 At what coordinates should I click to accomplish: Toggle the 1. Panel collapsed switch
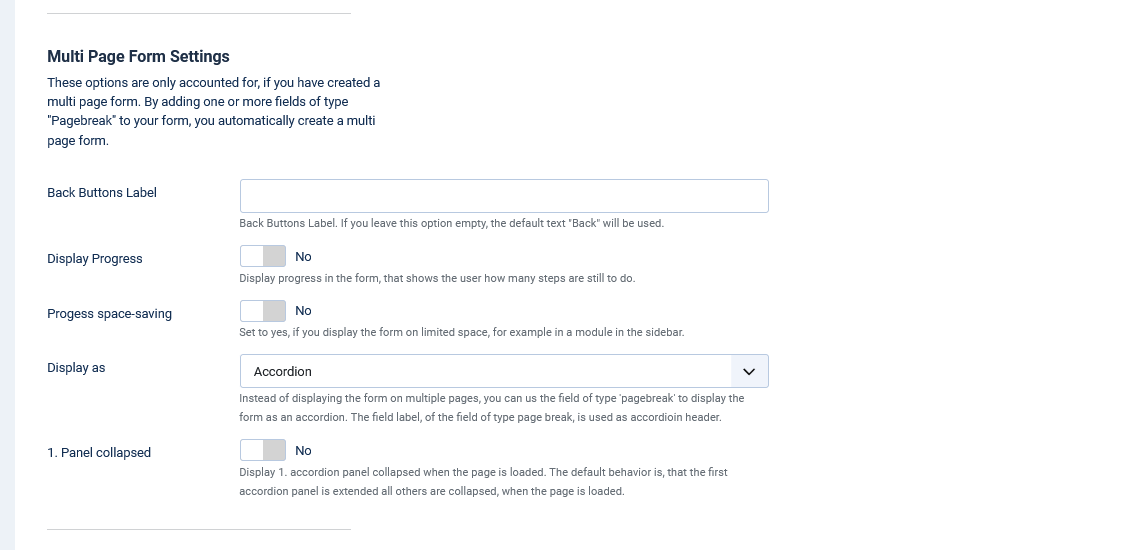point(263,450)
